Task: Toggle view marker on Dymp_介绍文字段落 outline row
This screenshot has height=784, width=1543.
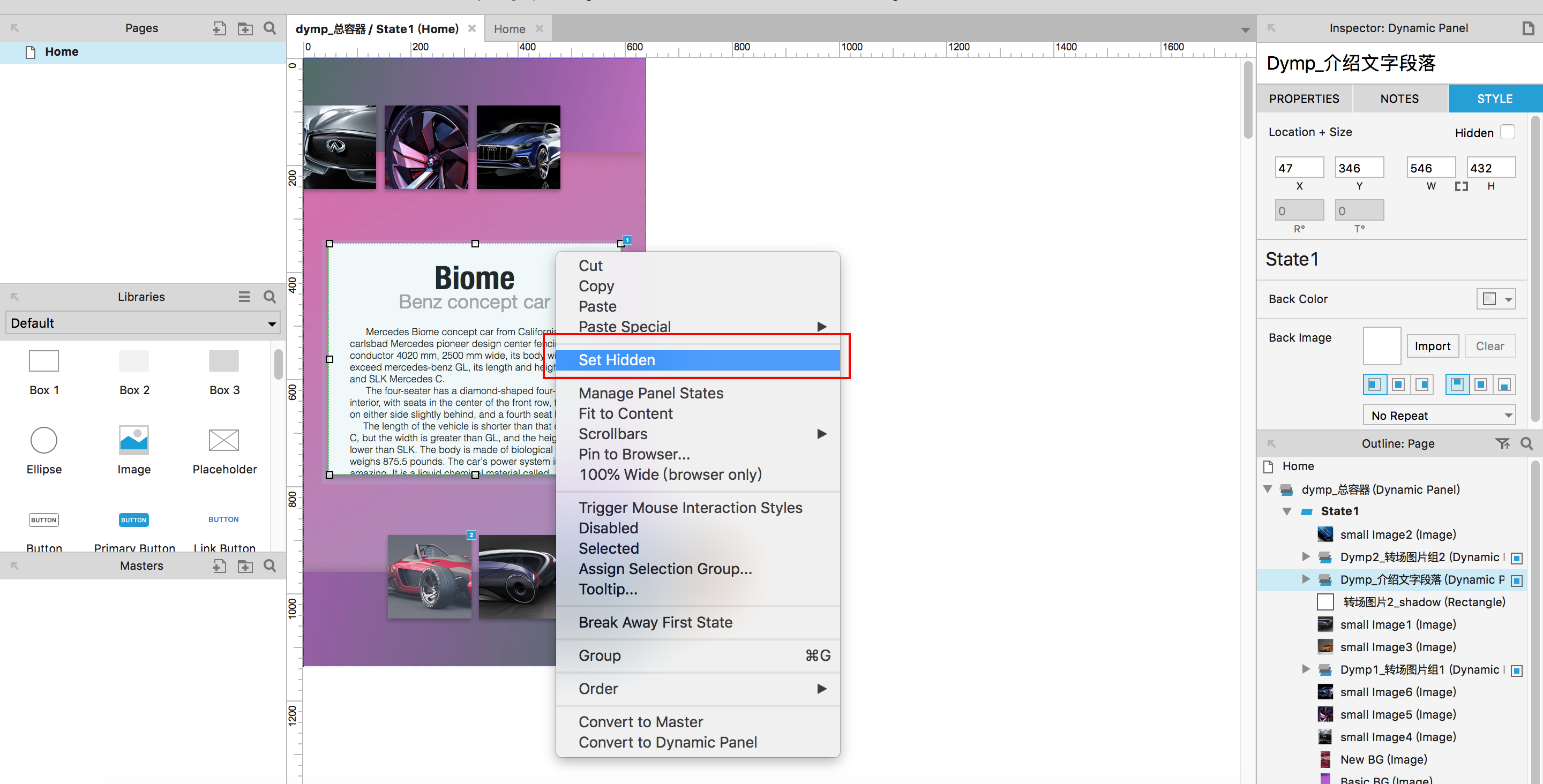Action: coord(1517,581)
